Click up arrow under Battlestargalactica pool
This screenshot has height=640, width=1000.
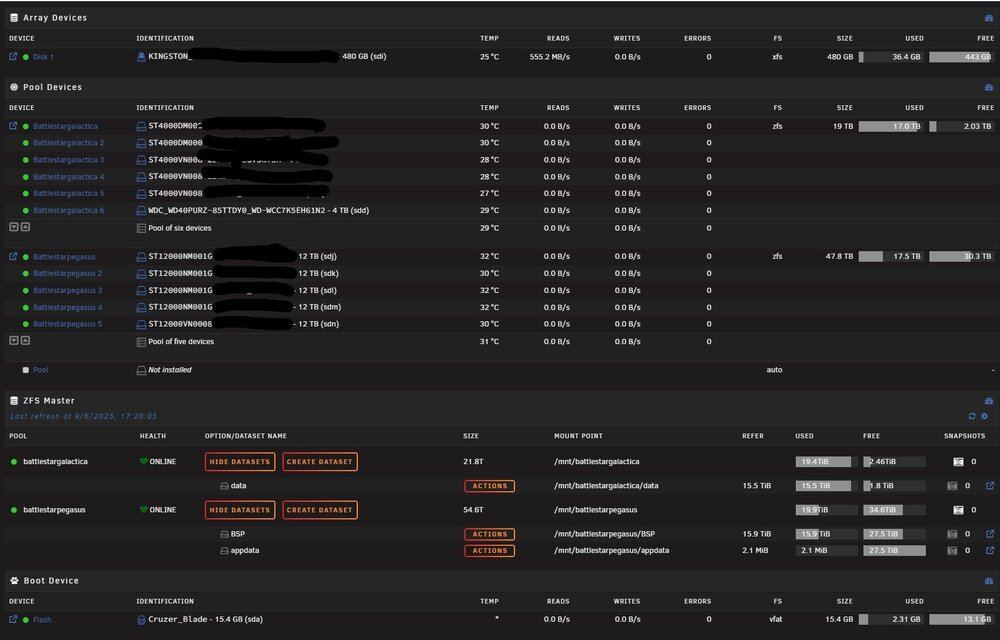pos(26,227)
